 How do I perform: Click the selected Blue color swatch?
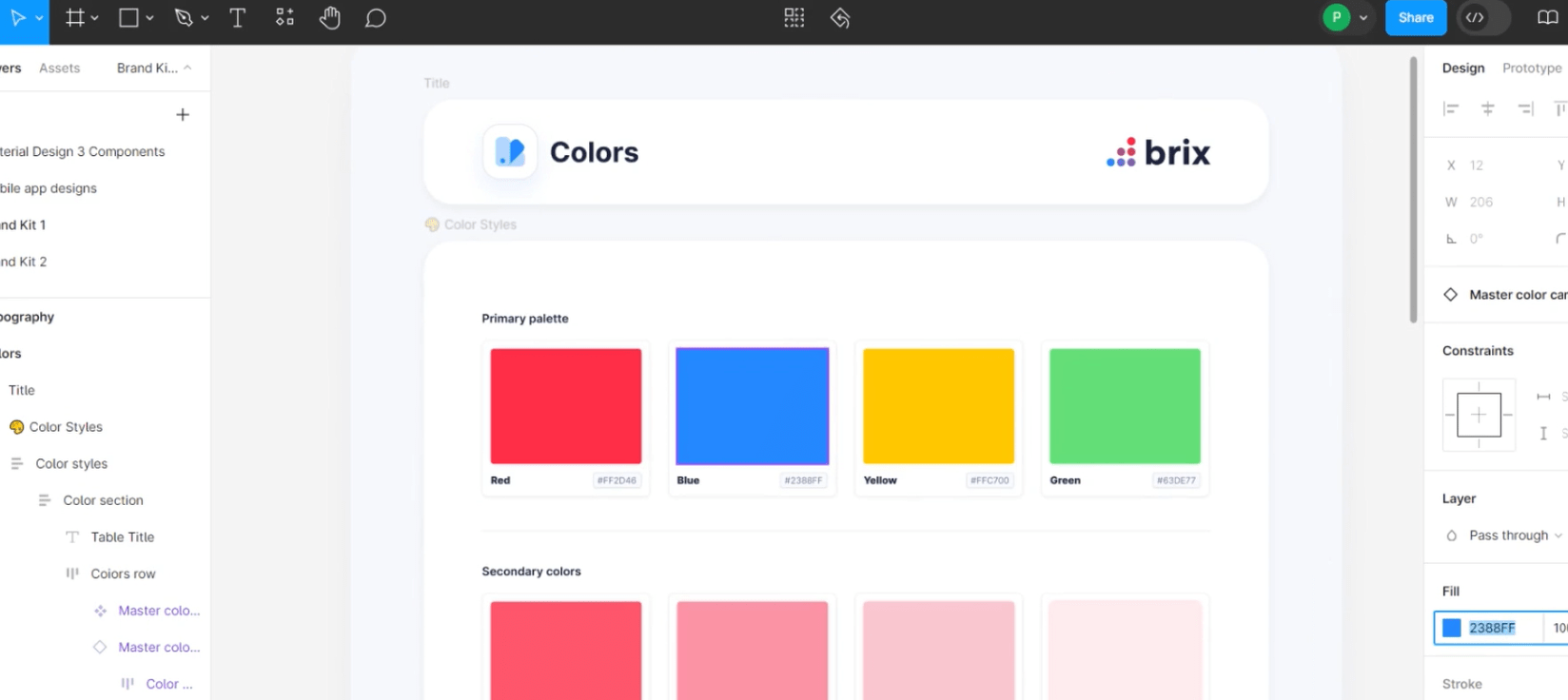(753, 406)
